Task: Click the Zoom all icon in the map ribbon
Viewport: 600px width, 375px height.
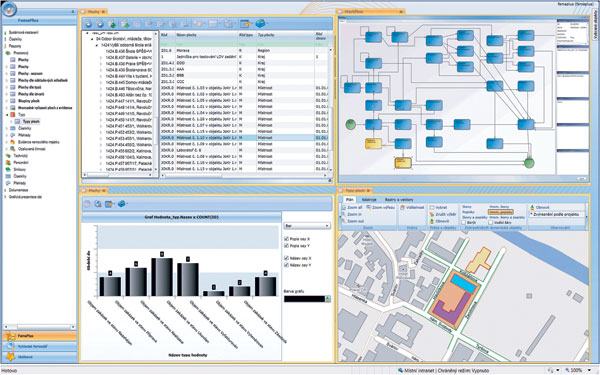Action: click(x=344, y=208)
